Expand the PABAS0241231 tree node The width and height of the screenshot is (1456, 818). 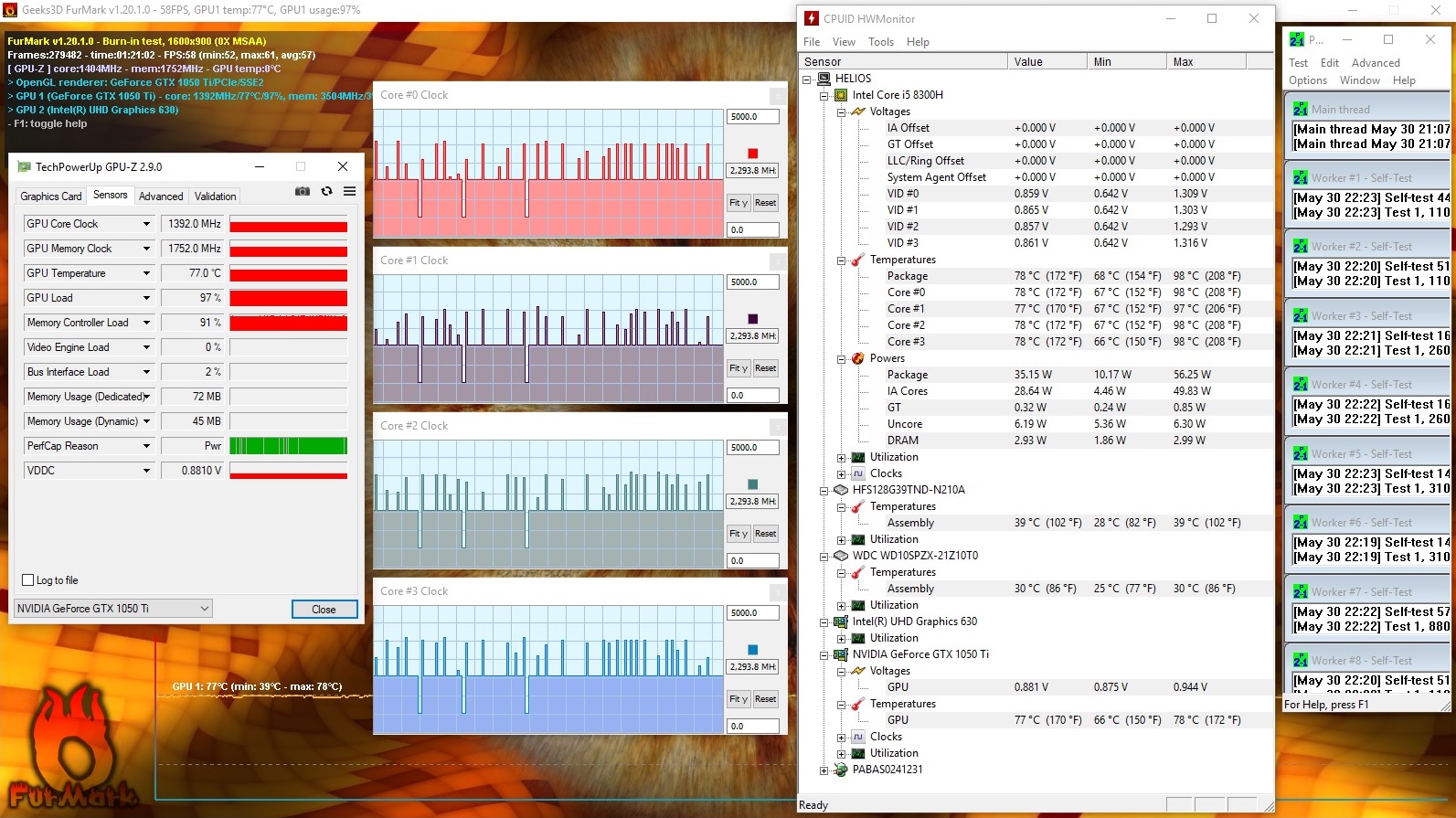(824, 770)
